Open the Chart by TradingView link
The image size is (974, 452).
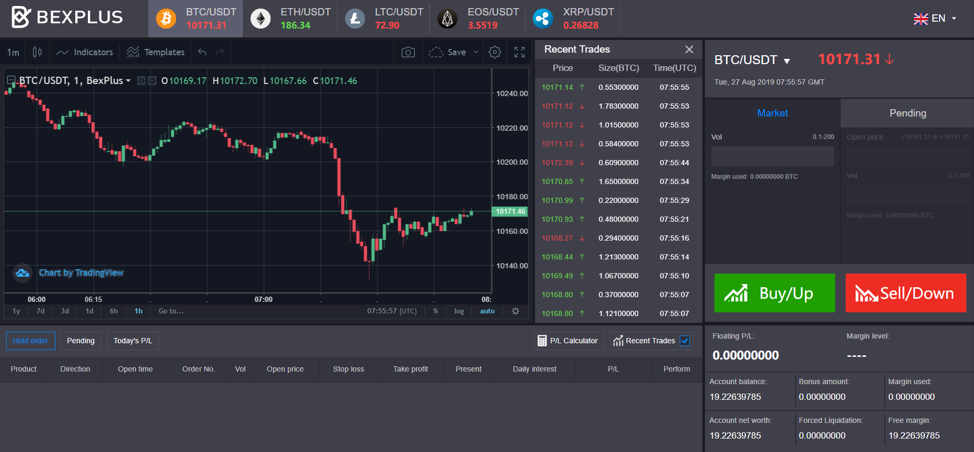tap(81, 273)
